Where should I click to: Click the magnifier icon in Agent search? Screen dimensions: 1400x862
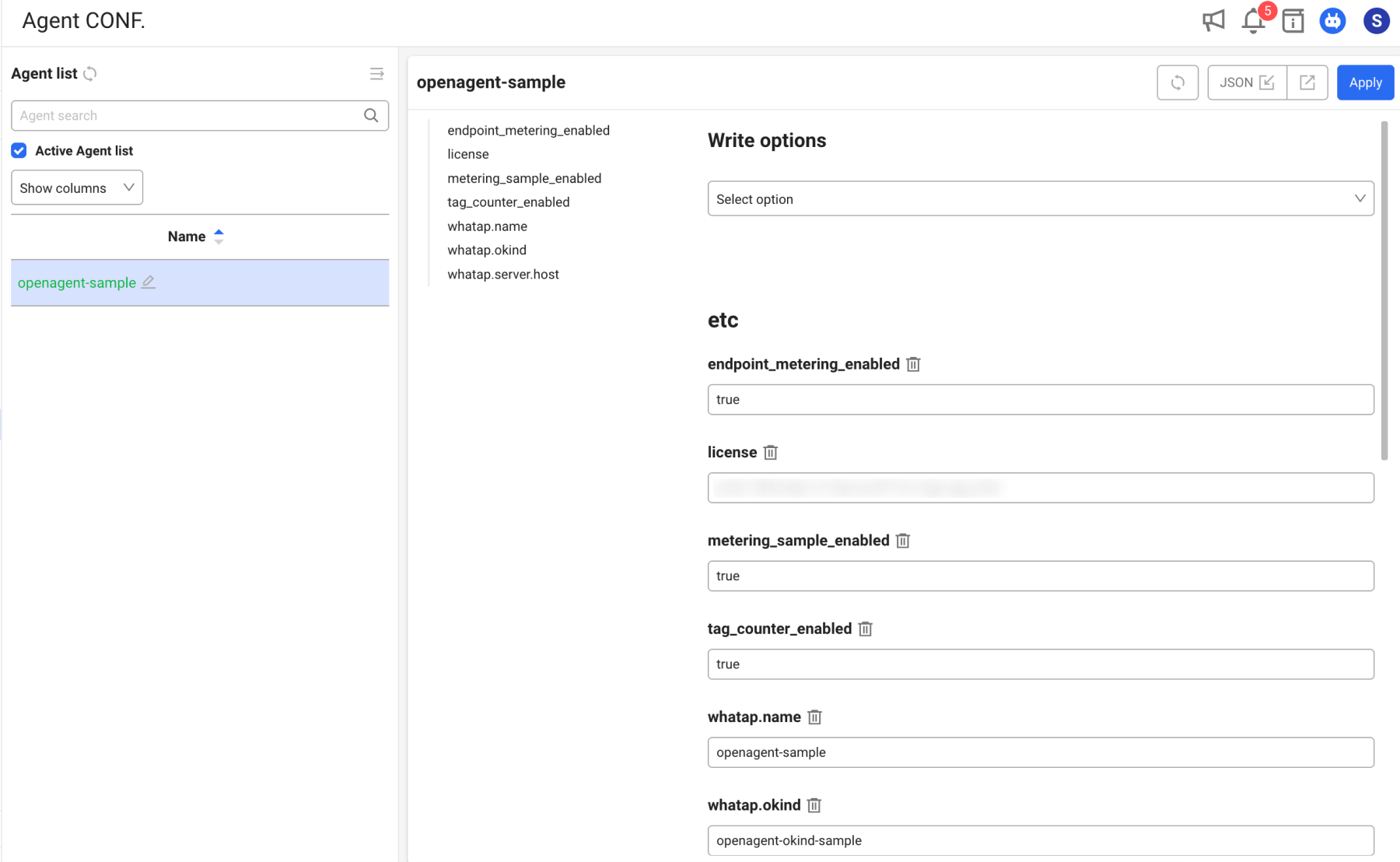(371, 115)
